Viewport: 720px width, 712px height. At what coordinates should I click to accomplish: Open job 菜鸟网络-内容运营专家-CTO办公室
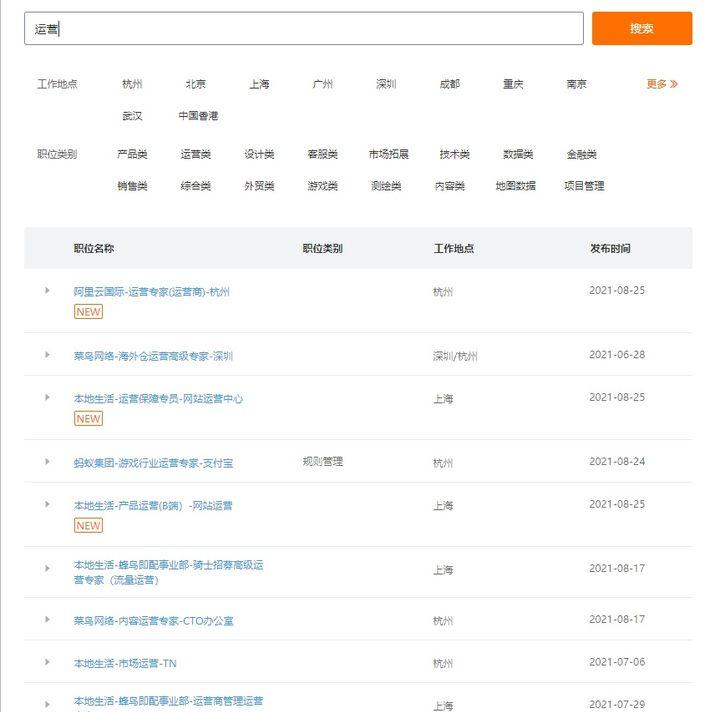(x=153, y=621)
